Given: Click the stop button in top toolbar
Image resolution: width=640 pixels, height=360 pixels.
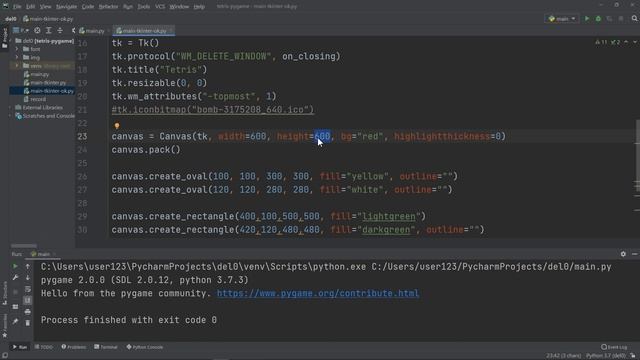Looking at the screenshot, I should pyautogui.click(x=621, y=19).
